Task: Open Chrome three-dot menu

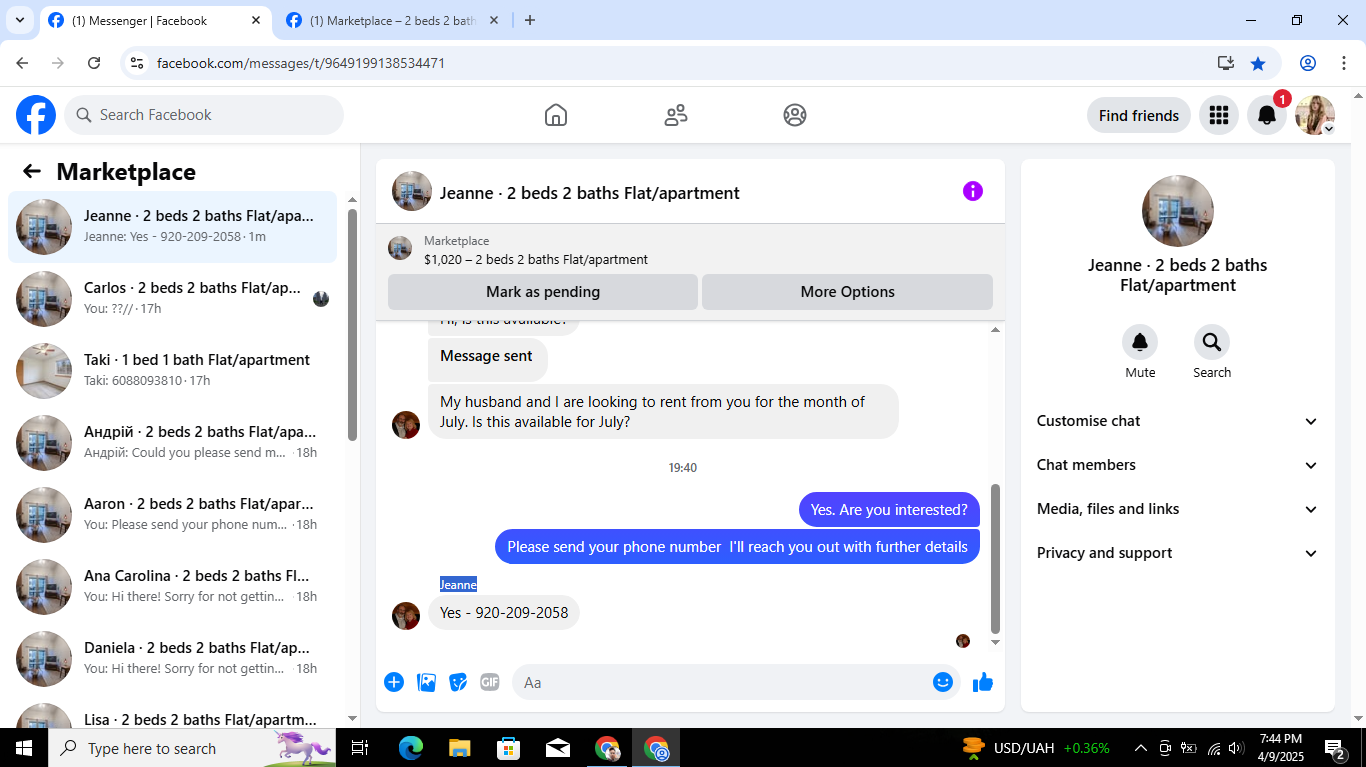Action: (1344, 63)
